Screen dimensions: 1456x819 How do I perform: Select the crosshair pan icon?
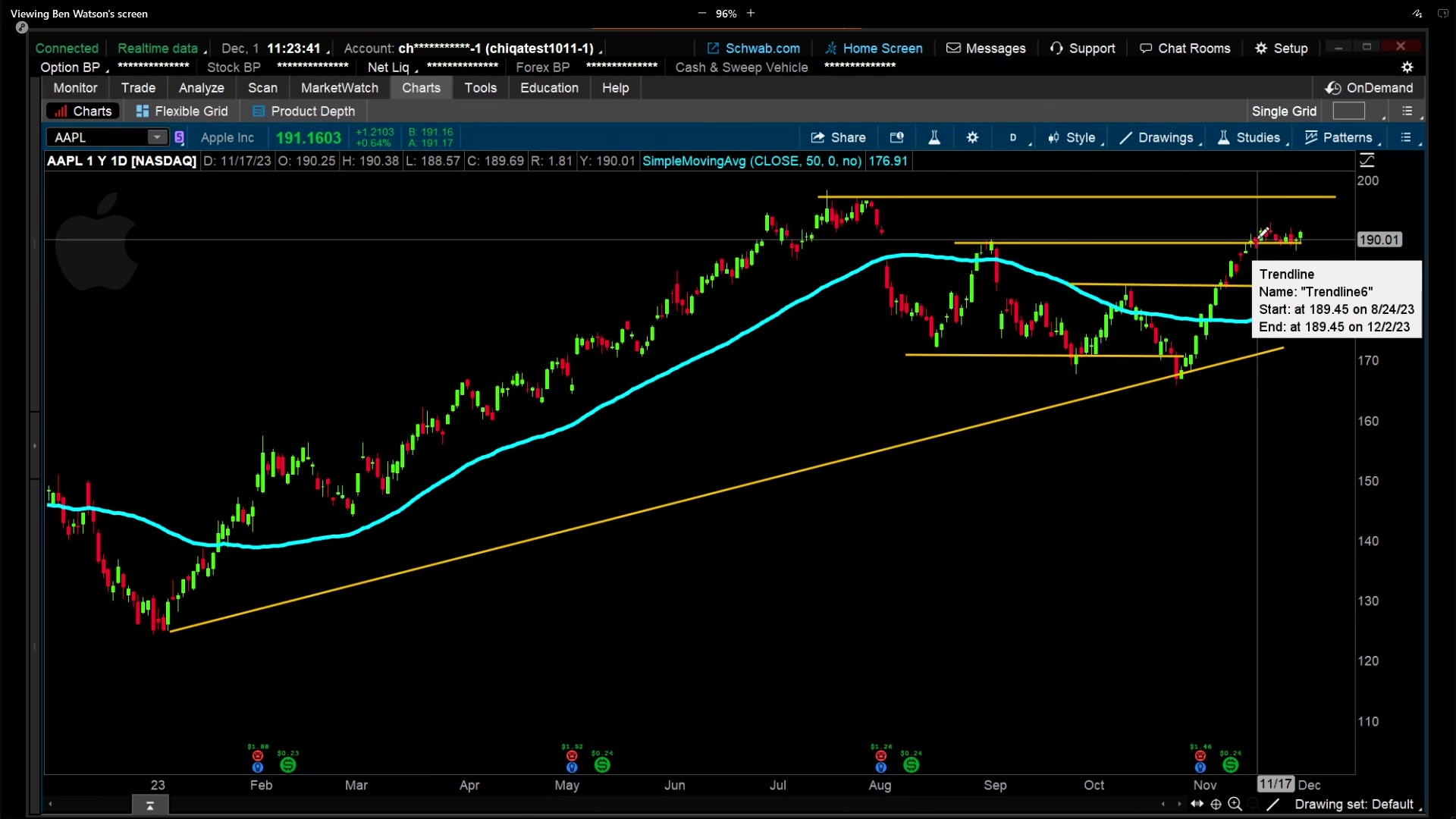[x=1216, y=804]
